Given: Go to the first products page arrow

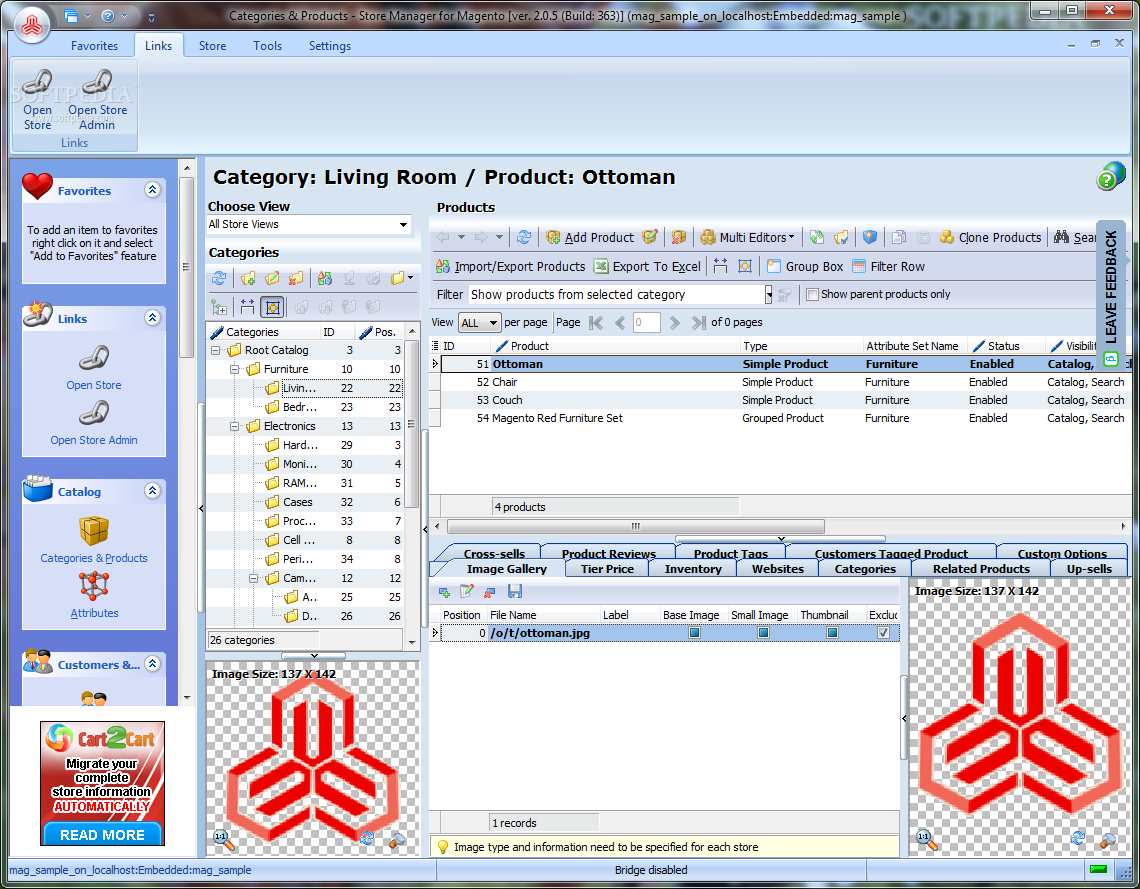Looking at the screenshot, I should point(596,323).
